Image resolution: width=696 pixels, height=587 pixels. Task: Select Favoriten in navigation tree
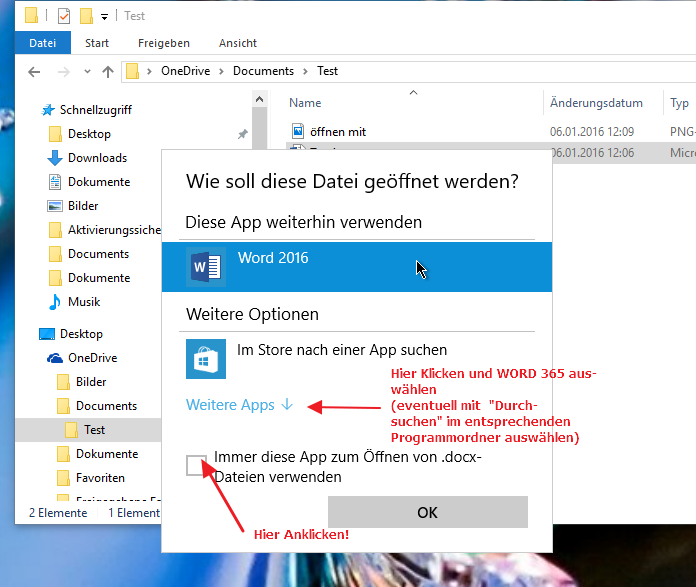100,478
